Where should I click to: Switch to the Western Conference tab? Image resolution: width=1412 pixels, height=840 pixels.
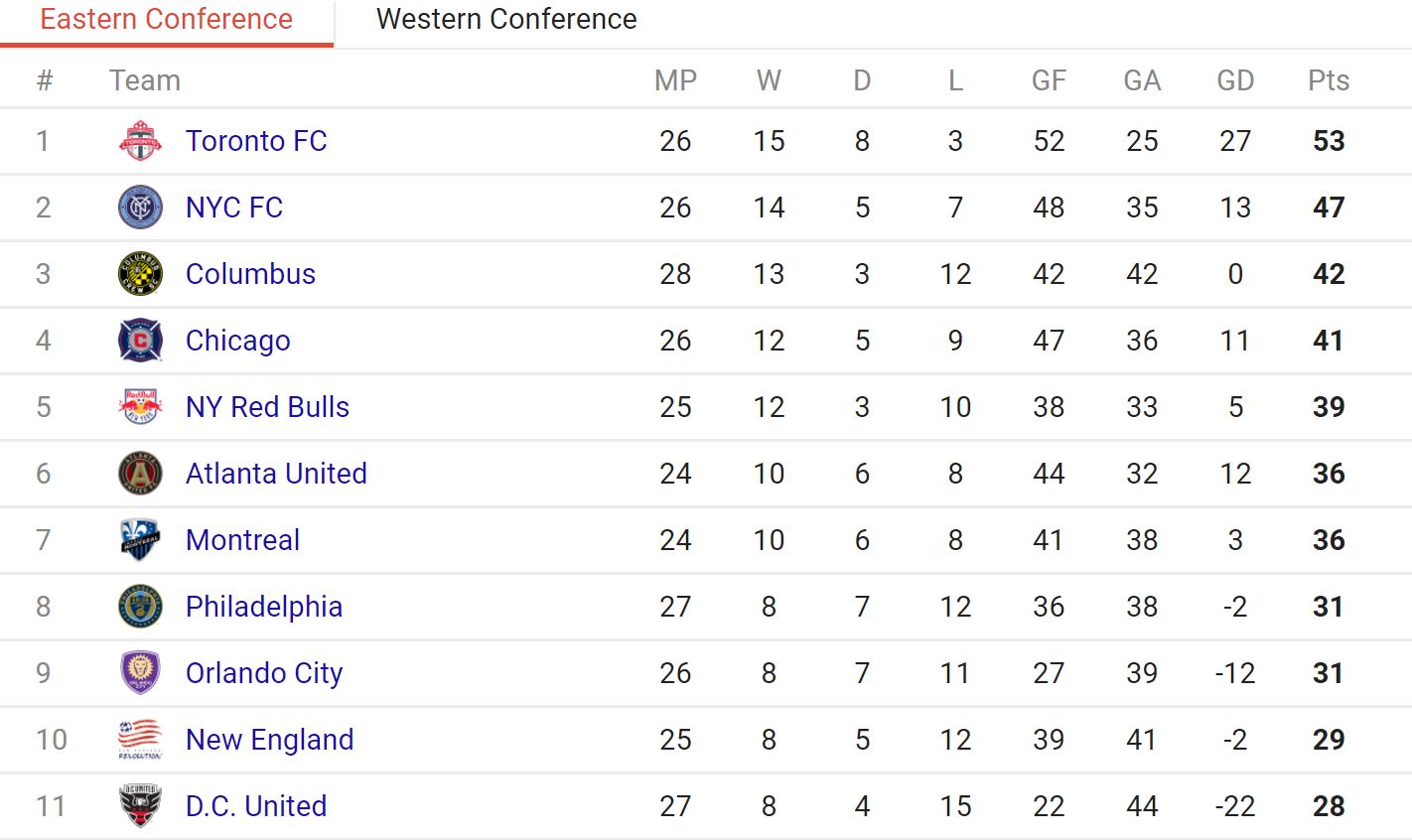(x=506, y=20)
